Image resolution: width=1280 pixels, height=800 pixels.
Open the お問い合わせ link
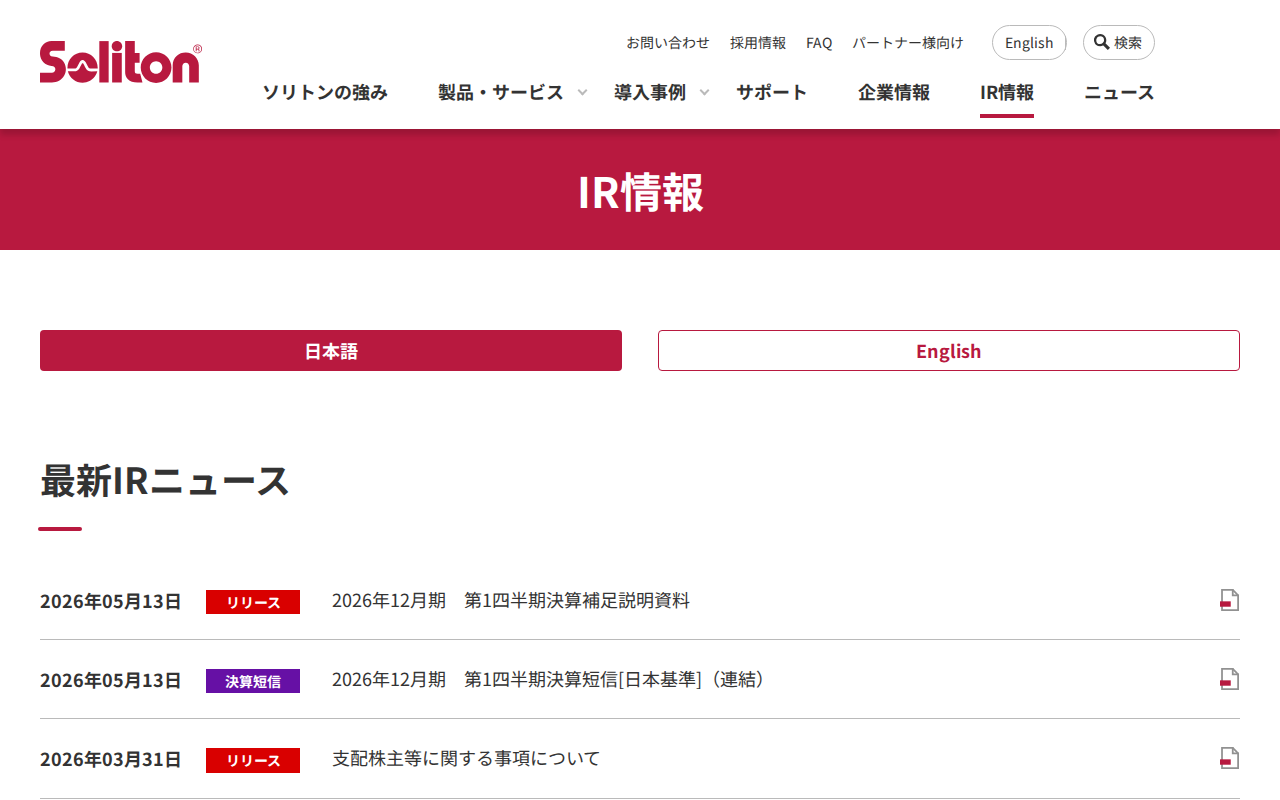668,43
